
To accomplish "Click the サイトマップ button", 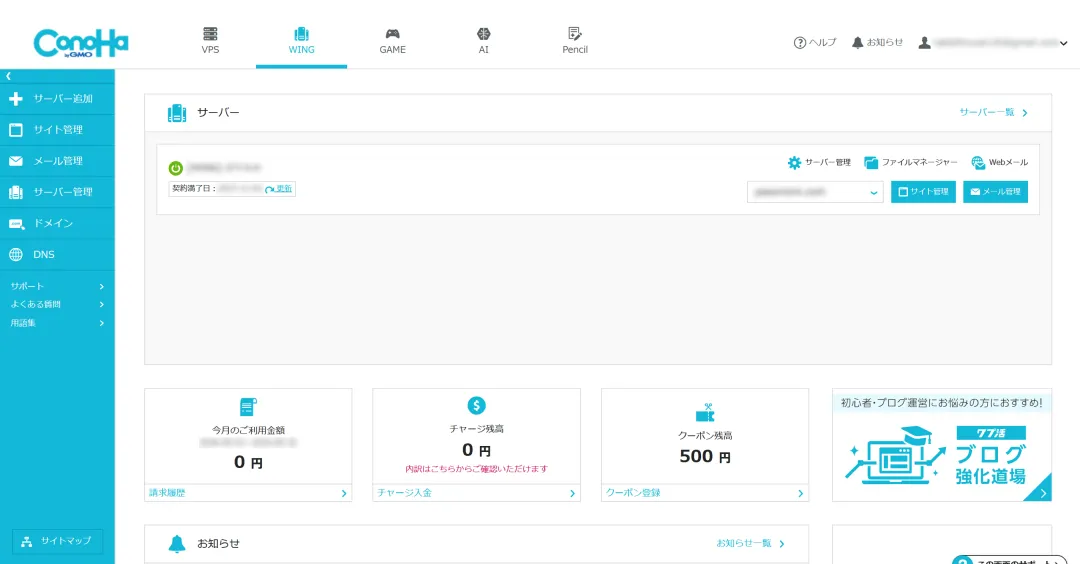I will (57, 541).
